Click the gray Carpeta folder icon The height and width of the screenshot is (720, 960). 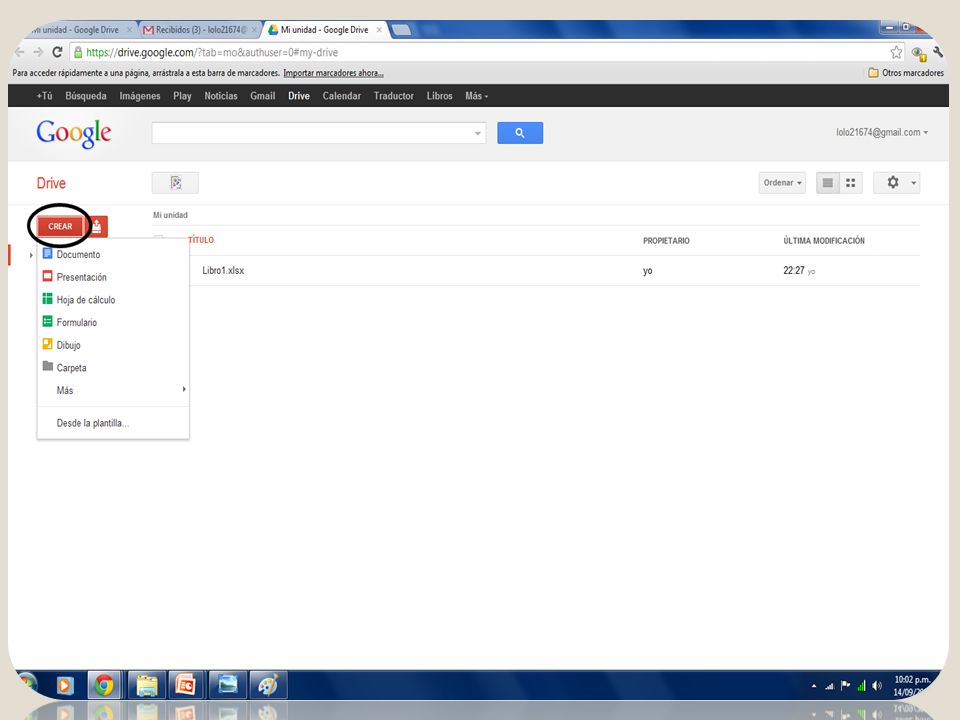tap(47, 366)
